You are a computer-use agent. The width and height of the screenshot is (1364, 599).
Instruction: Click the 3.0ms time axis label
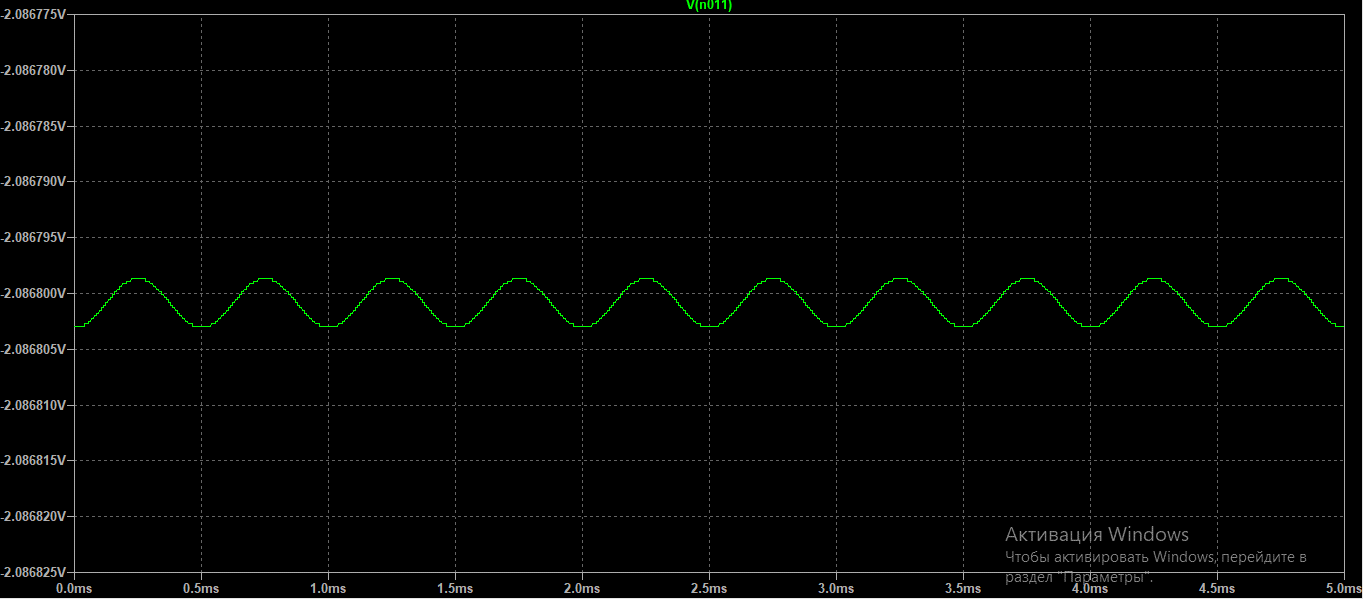point(836,590)
